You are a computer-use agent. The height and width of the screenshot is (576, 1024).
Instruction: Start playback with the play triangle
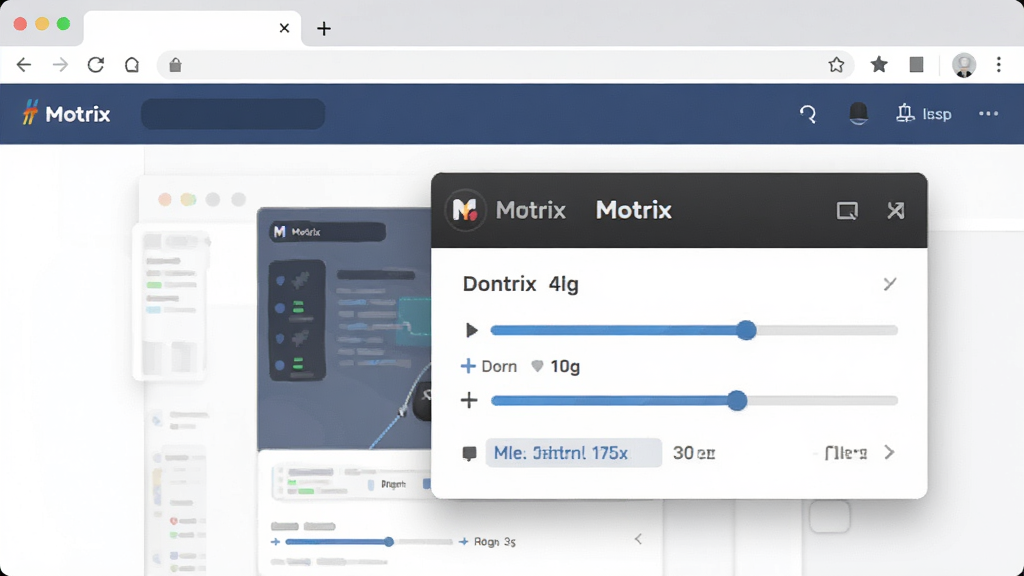pyautogui.click(x=472, y=330)
